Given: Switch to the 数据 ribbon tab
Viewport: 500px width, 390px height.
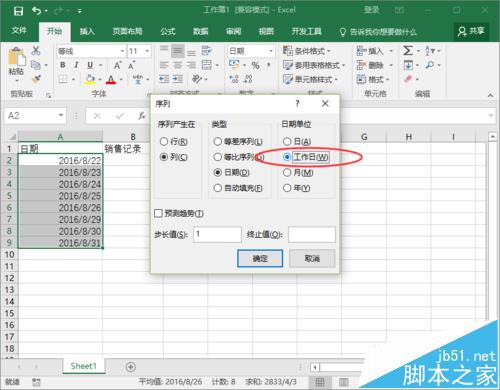Looking at the screenshot, I should point(201,31).
